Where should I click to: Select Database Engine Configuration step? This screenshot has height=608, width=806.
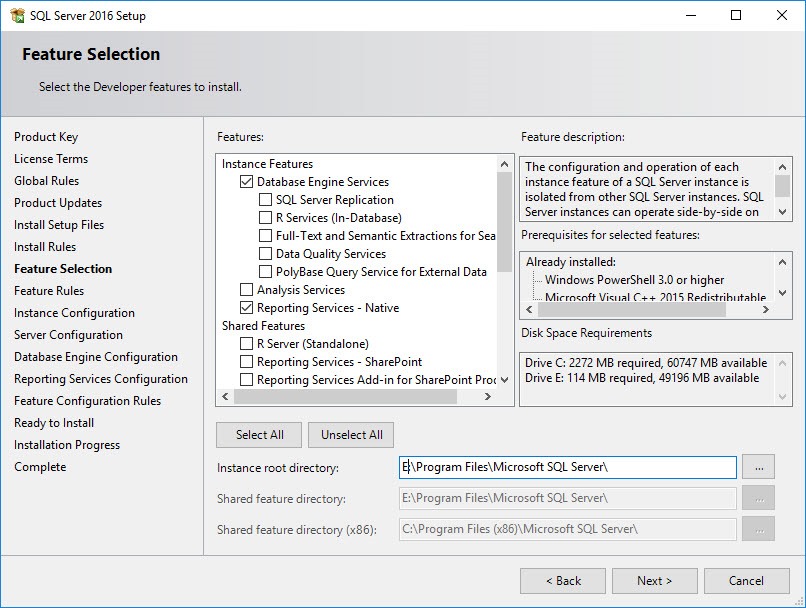pos(96,357)
